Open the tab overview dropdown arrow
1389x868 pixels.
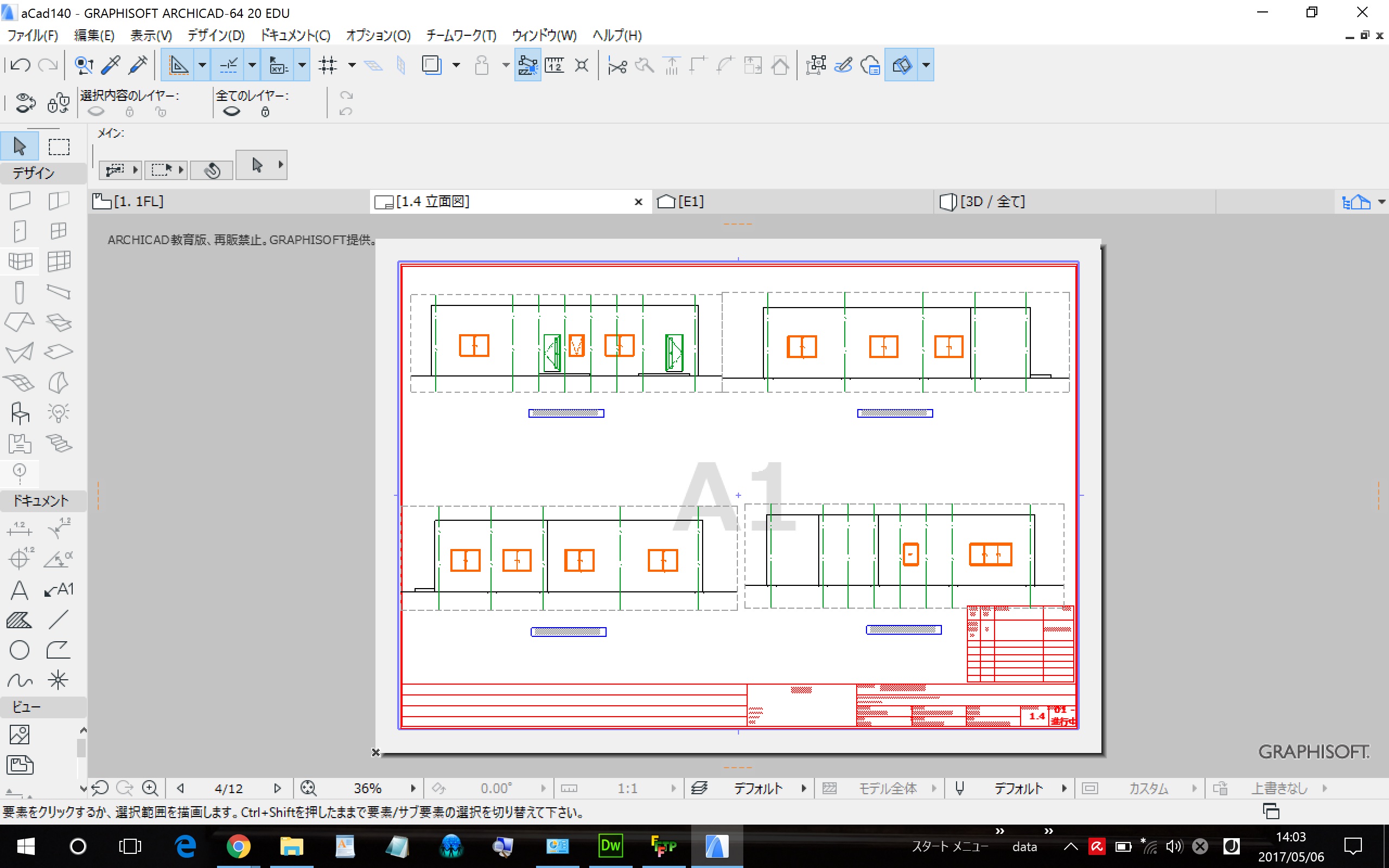[1381, 201]
